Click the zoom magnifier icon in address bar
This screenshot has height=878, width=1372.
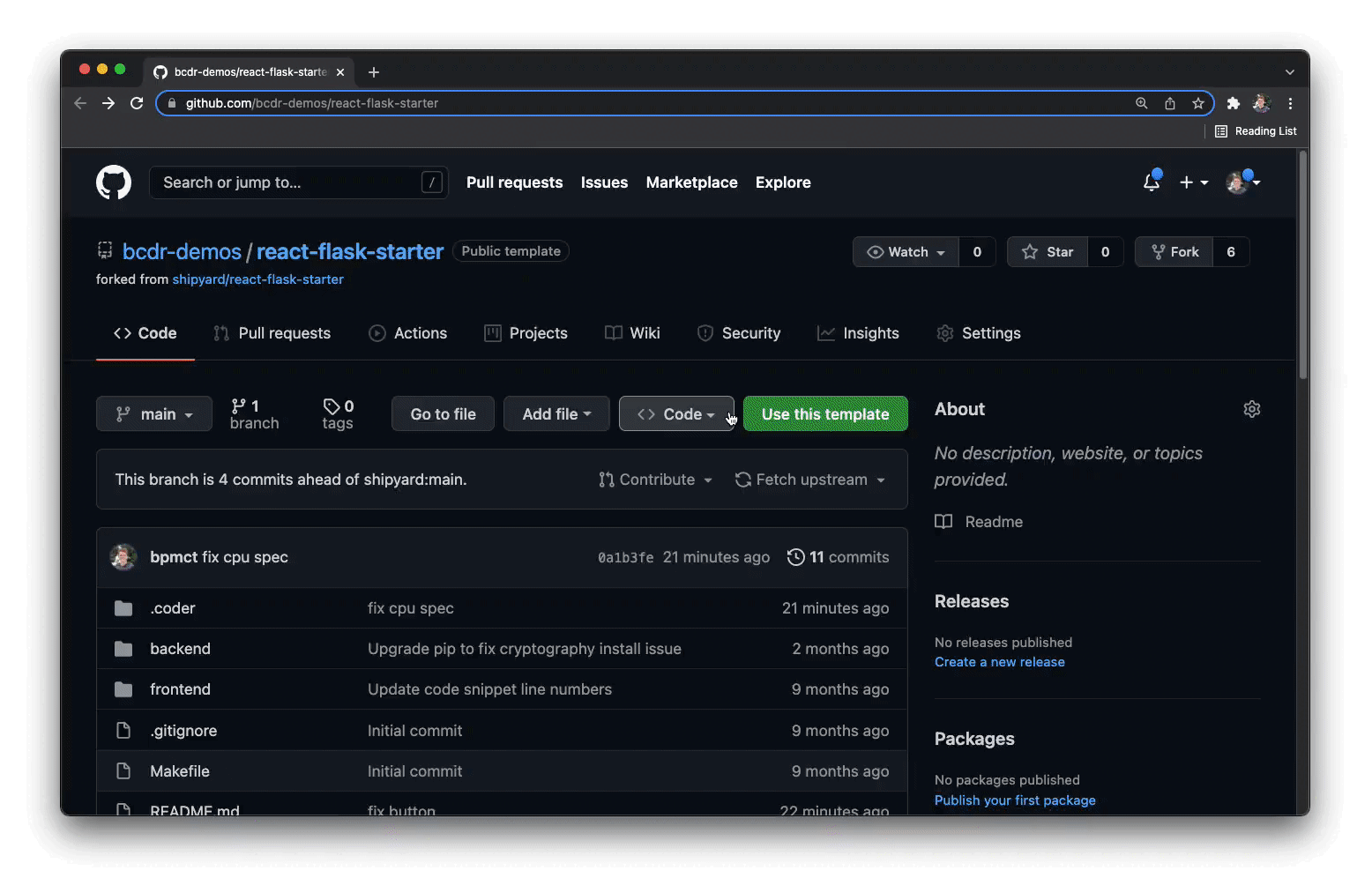pyautogui.click(x=1142, y=103)
